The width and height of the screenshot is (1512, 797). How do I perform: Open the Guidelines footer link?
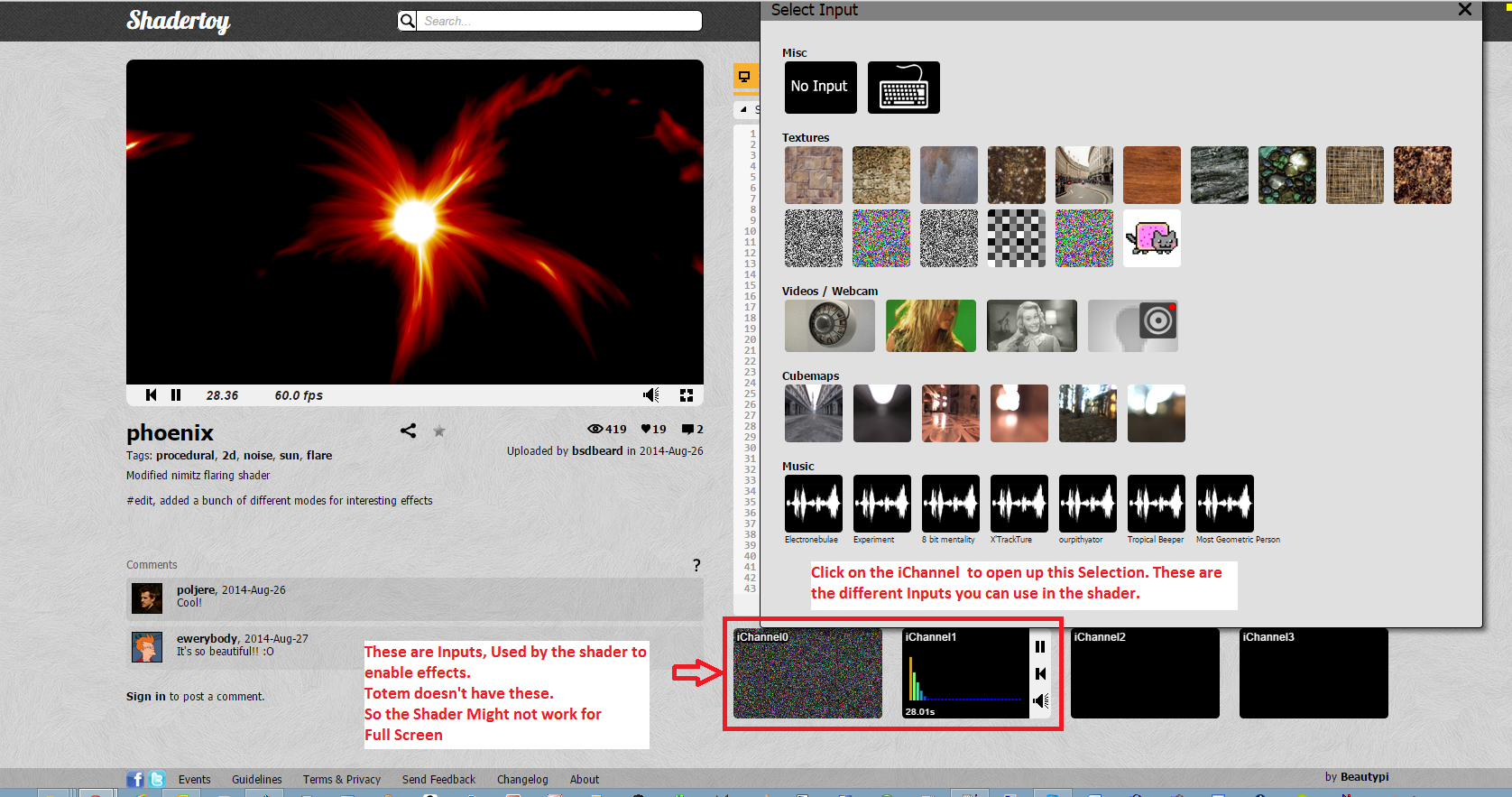(x=256, y=779)
